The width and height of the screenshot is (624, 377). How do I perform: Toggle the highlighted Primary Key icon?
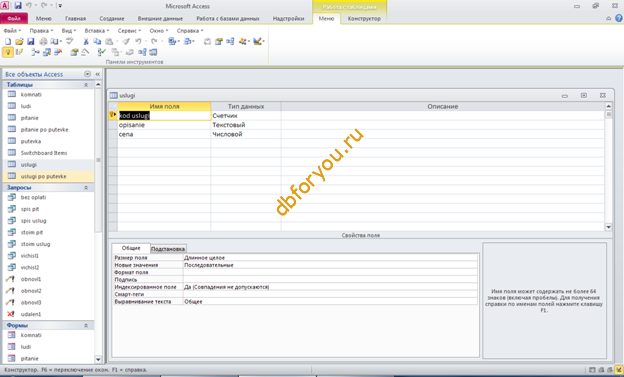coord(8,52)
